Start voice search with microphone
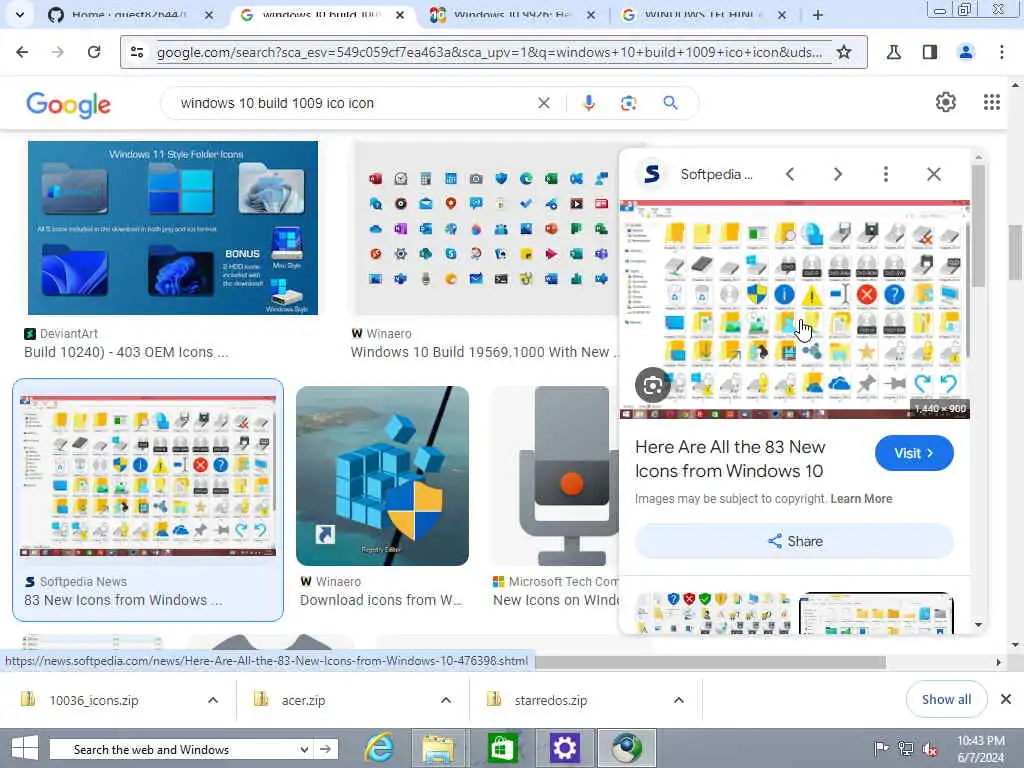The image size is (1024, 768). [588, 103]
